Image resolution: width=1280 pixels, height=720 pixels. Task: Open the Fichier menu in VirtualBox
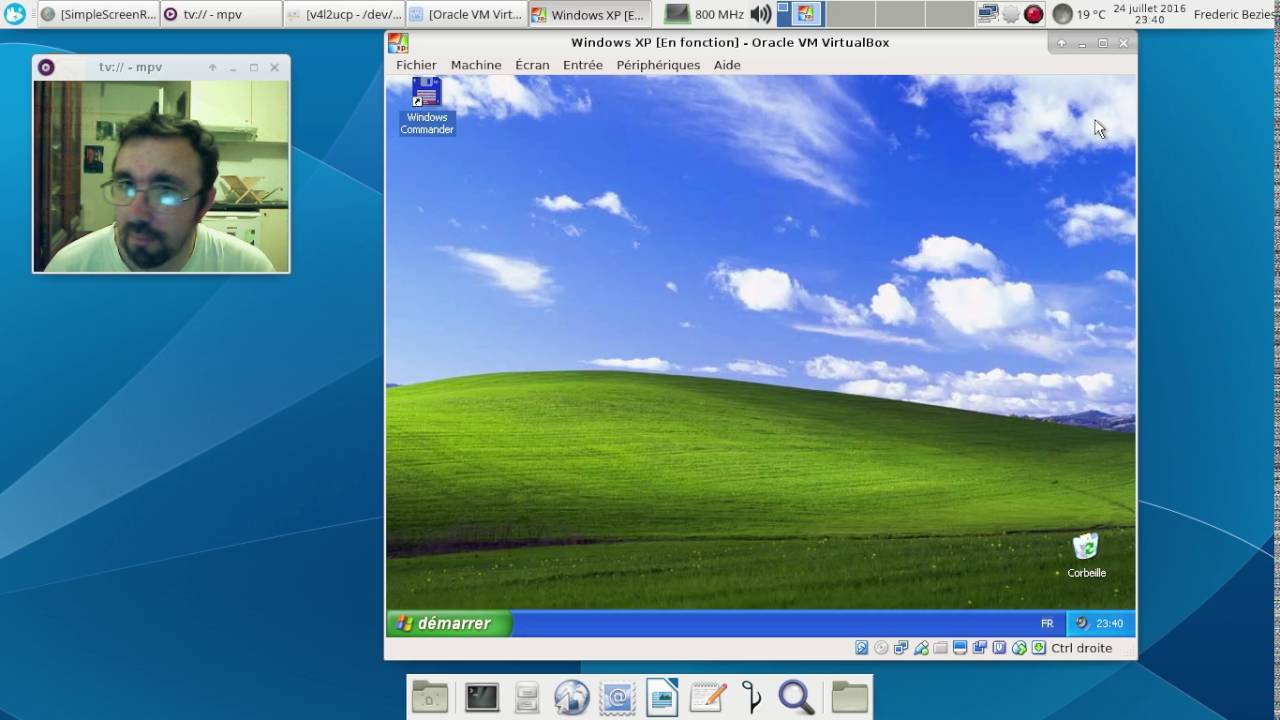[416, 65]
